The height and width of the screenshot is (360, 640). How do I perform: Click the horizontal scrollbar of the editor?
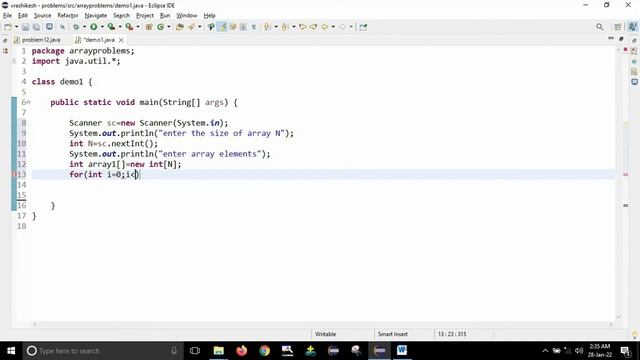322,324
